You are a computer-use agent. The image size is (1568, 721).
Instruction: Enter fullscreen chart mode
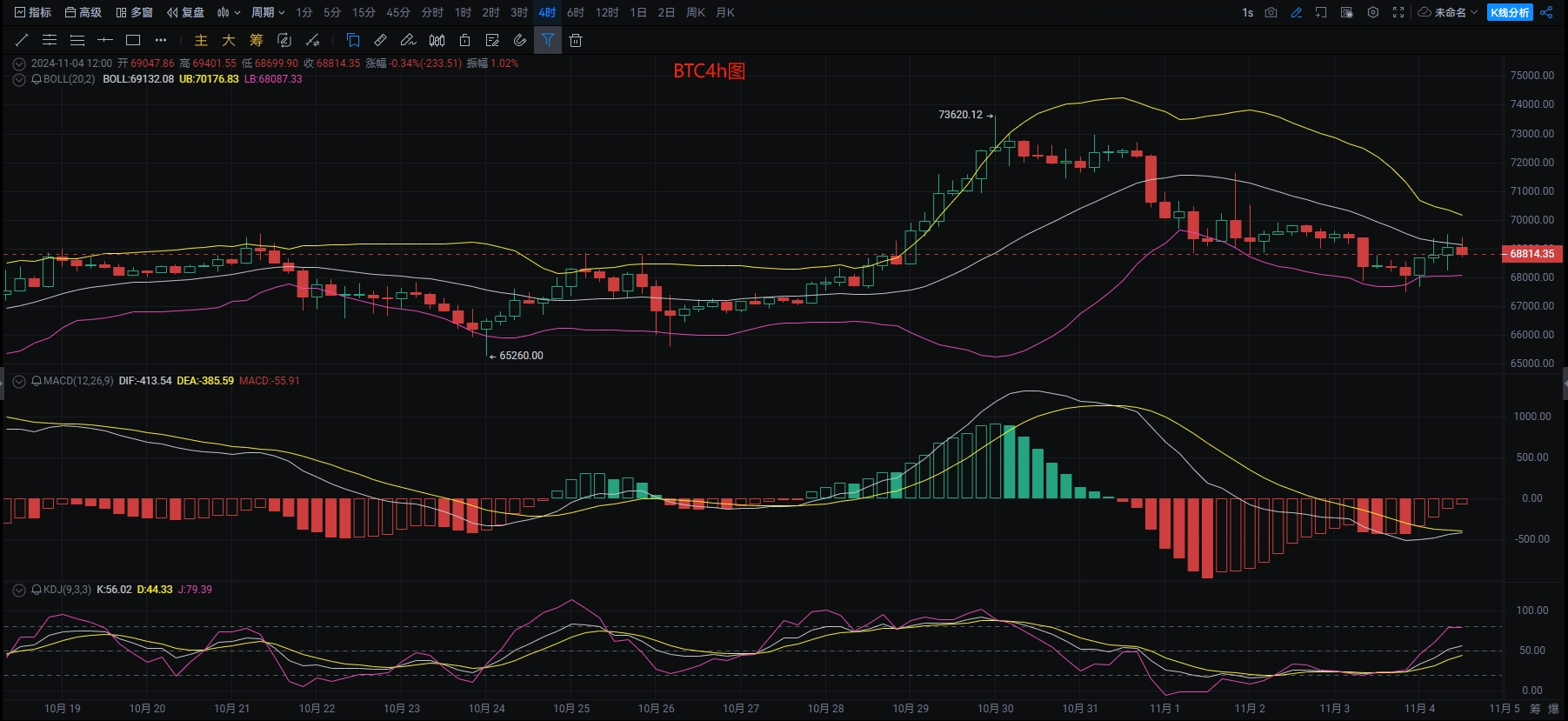tap(1398, 12)
